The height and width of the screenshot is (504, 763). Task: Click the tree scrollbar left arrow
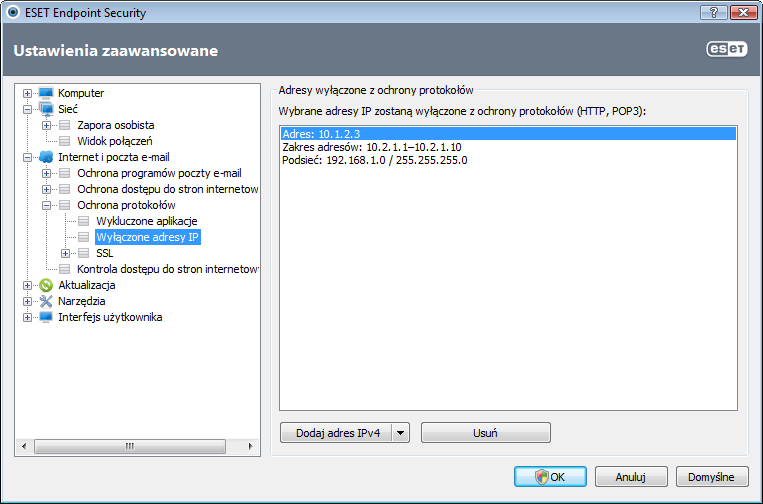[x=24, y=446]
